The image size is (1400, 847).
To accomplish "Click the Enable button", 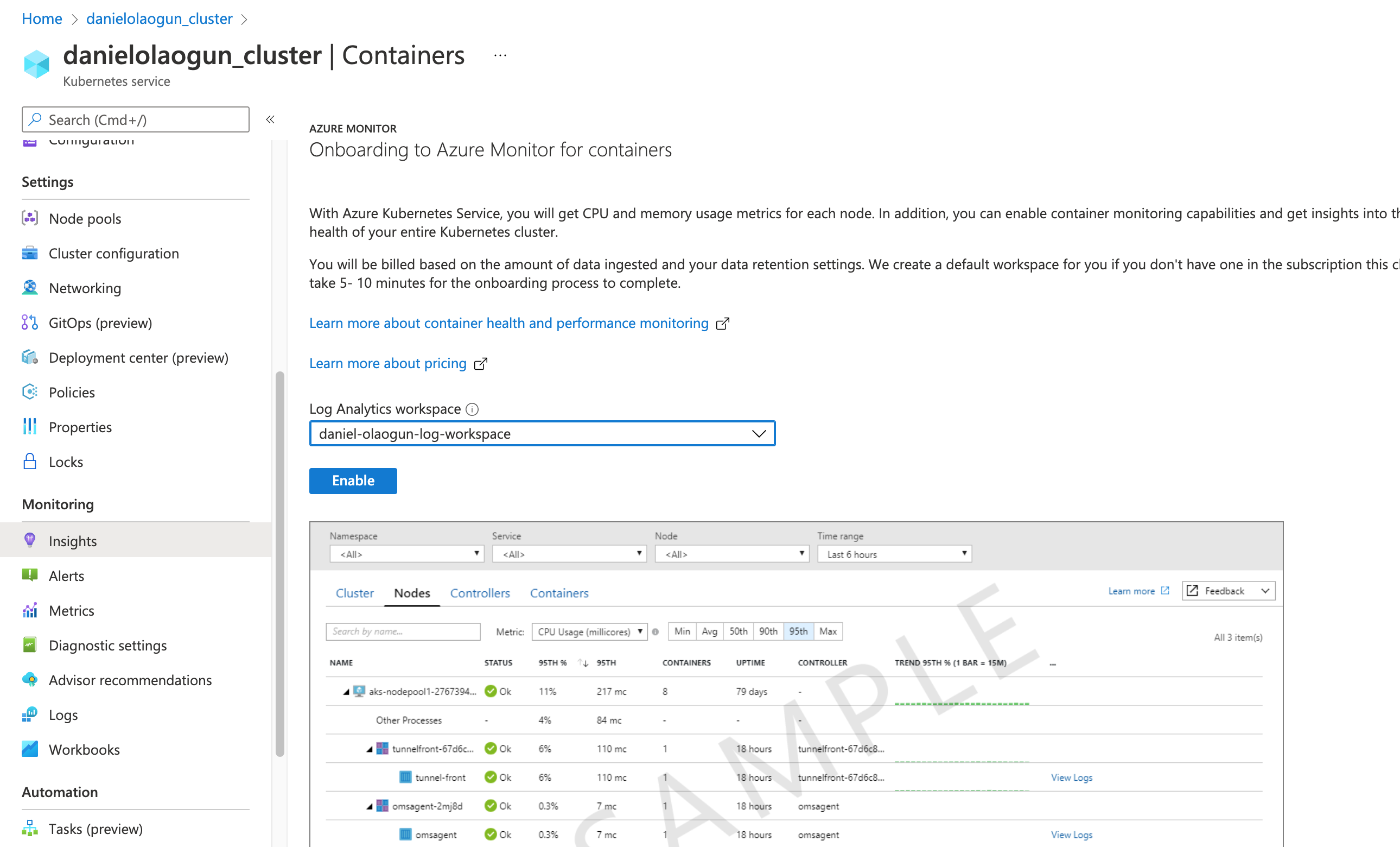I will click(x=353, y=481).
